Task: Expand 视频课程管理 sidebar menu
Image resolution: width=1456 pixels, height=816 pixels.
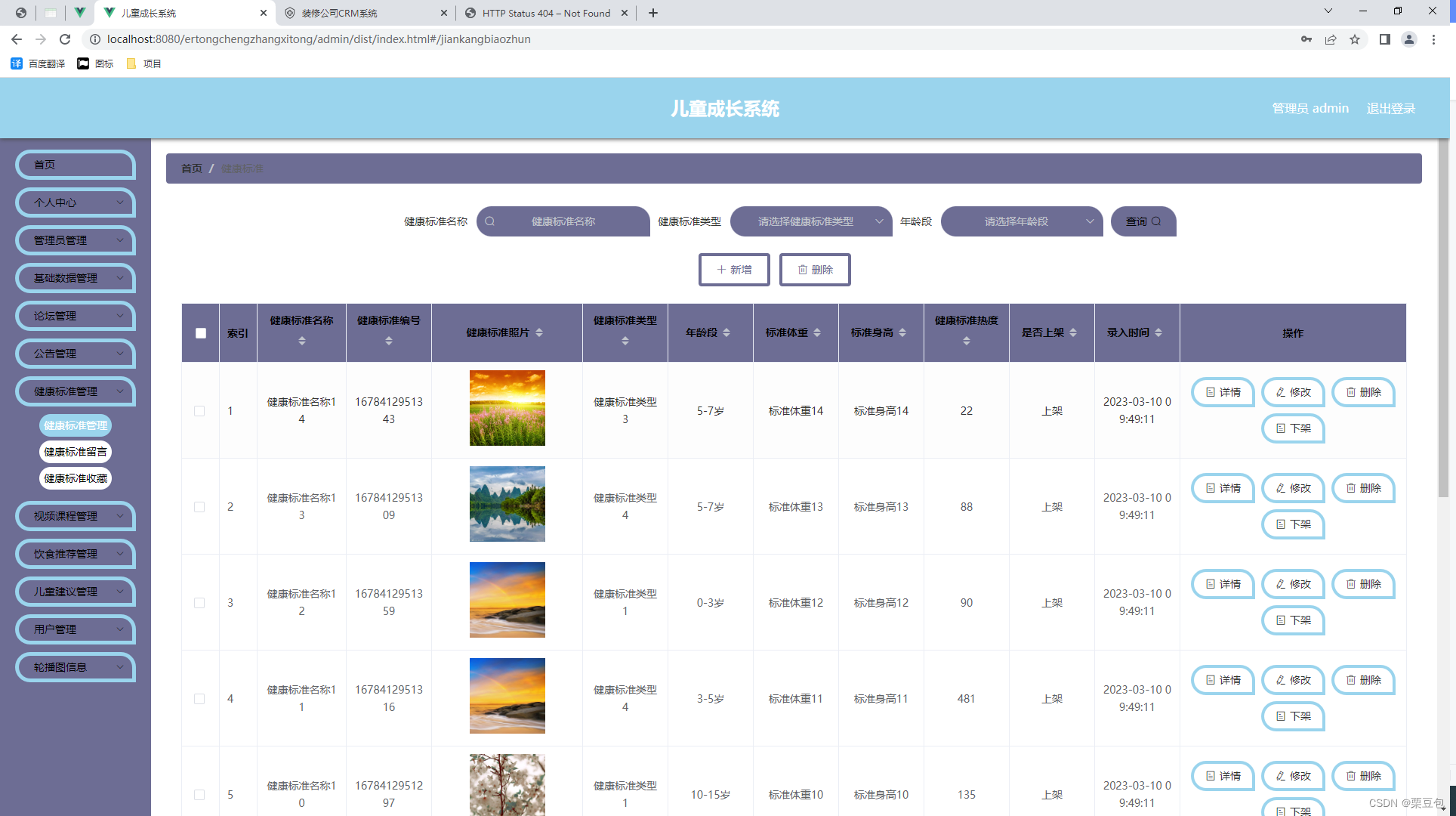Action: point(76,516)
